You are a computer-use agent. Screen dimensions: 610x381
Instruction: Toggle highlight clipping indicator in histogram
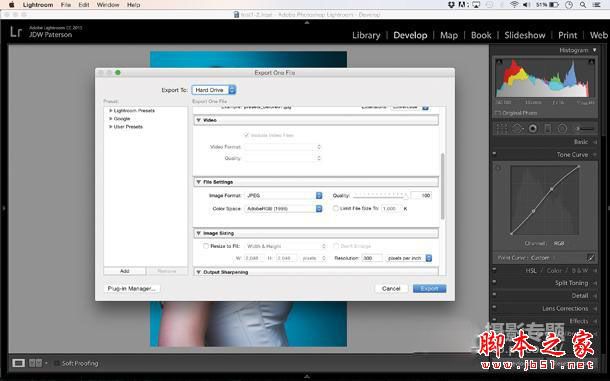(x=591, y=62)
